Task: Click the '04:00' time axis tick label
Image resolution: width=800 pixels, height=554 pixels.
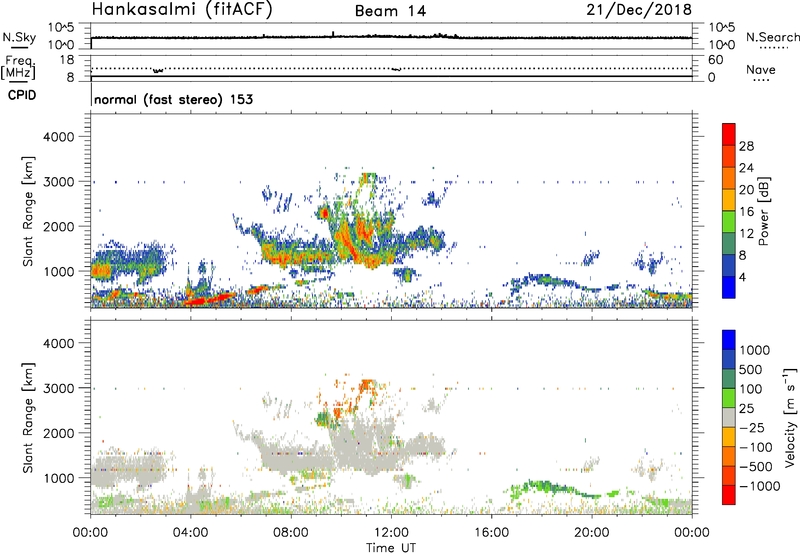Action: point(190,533)
